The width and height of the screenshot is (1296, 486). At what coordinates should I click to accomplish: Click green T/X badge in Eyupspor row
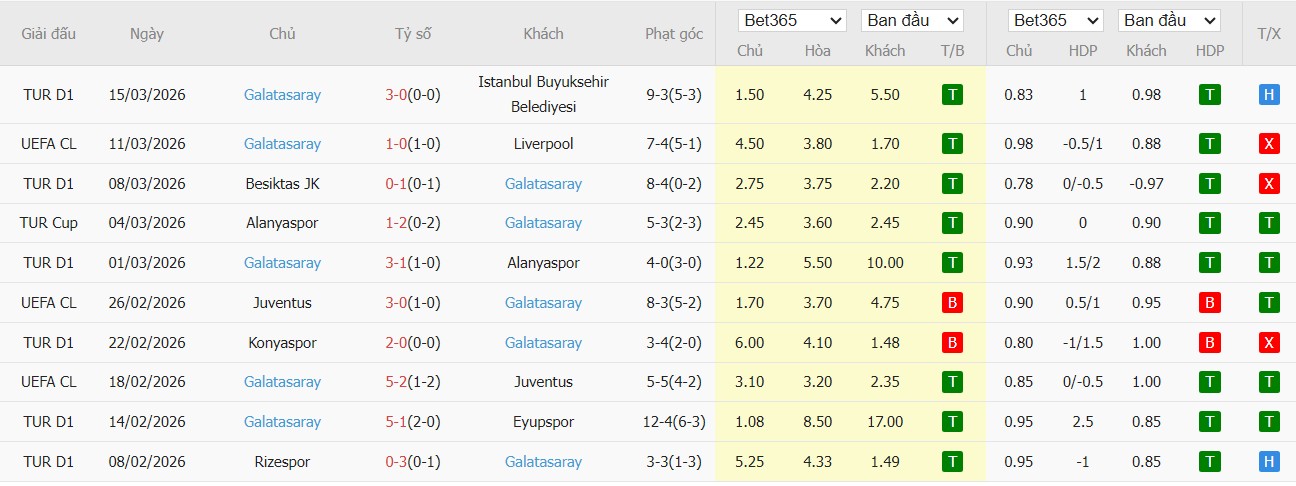click(1269, 422)
